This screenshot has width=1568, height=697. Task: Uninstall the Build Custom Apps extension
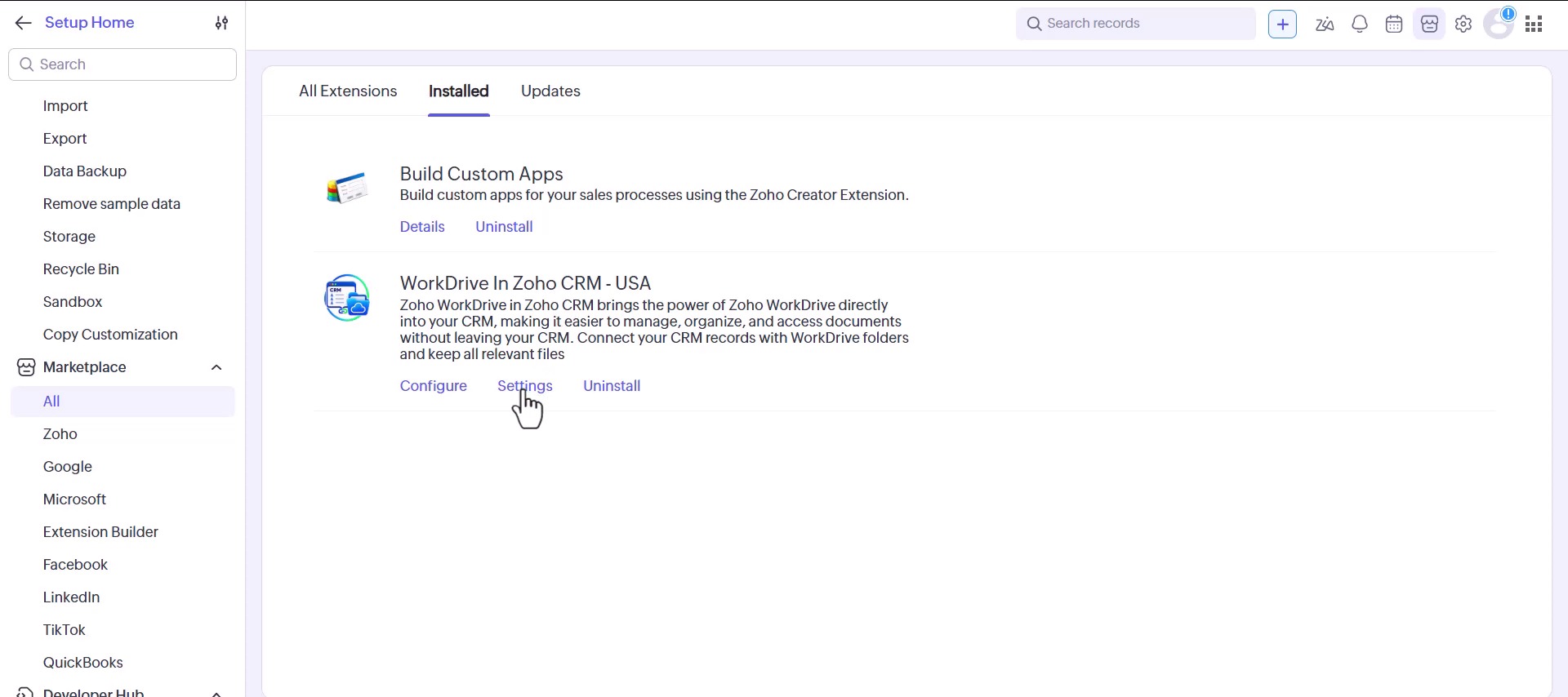pos(504,227)
